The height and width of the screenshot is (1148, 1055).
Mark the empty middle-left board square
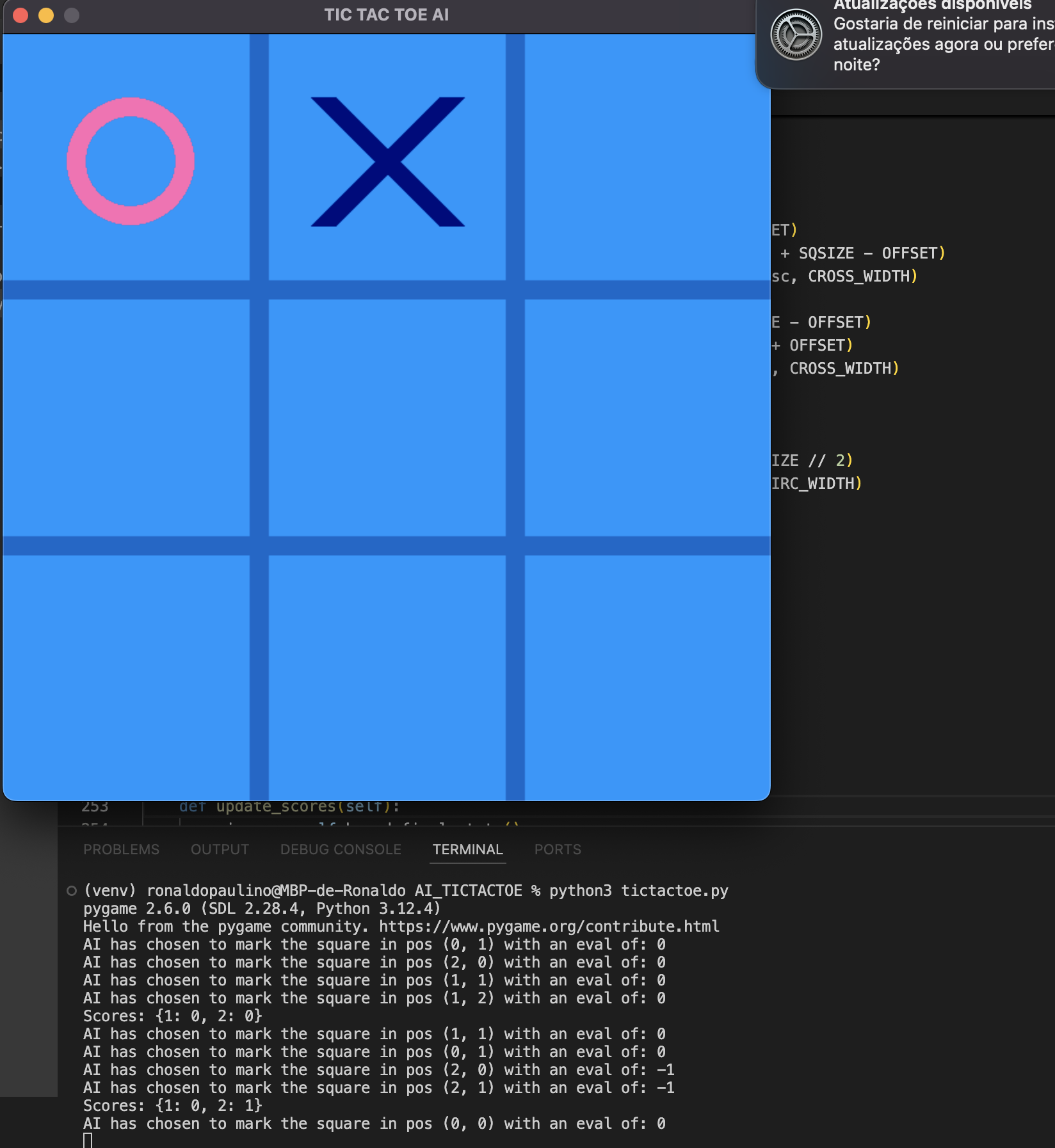tap(126, 418)
